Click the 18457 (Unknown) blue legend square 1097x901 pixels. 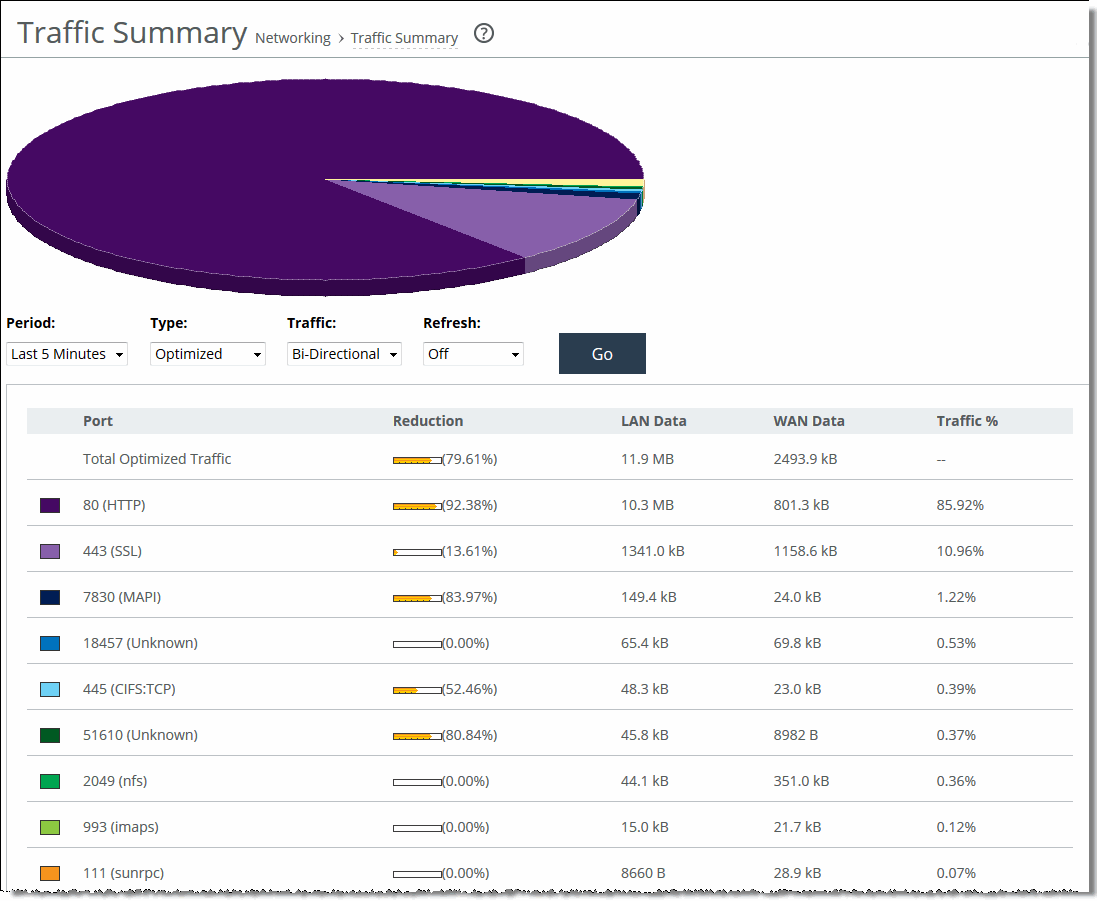pos(48,643)
